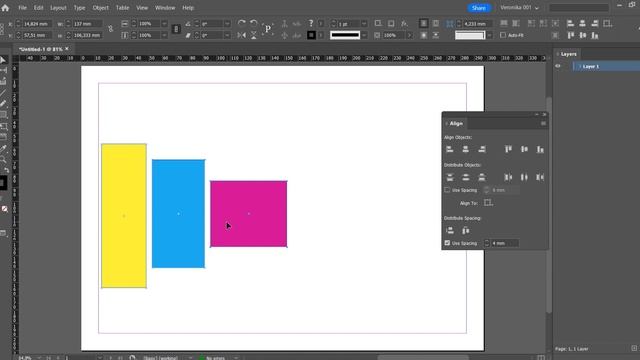Click the Home icon in the menu bar

pos(5,8)
